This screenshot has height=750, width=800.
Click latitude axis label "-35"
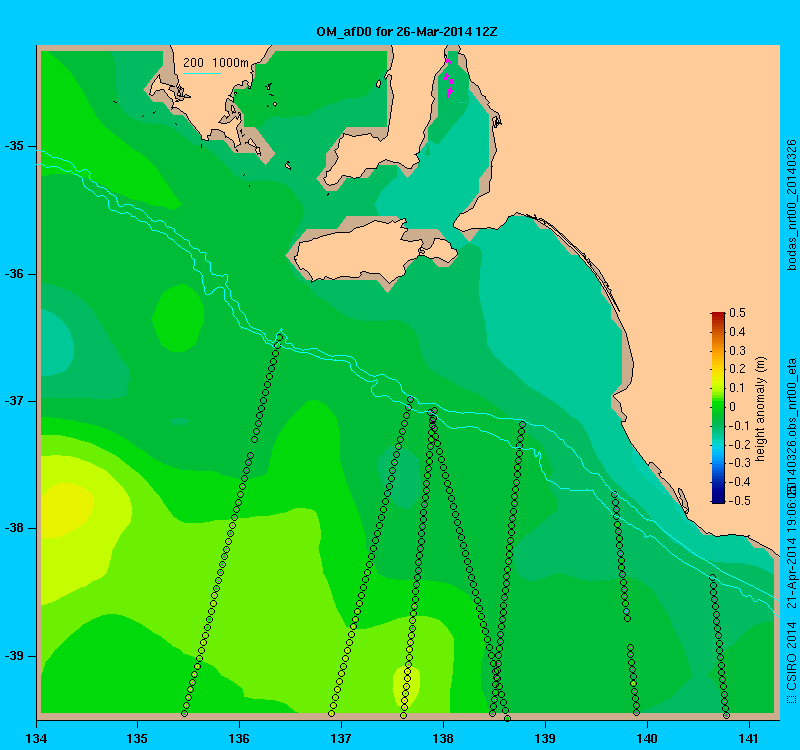click(x=14, y=146)
